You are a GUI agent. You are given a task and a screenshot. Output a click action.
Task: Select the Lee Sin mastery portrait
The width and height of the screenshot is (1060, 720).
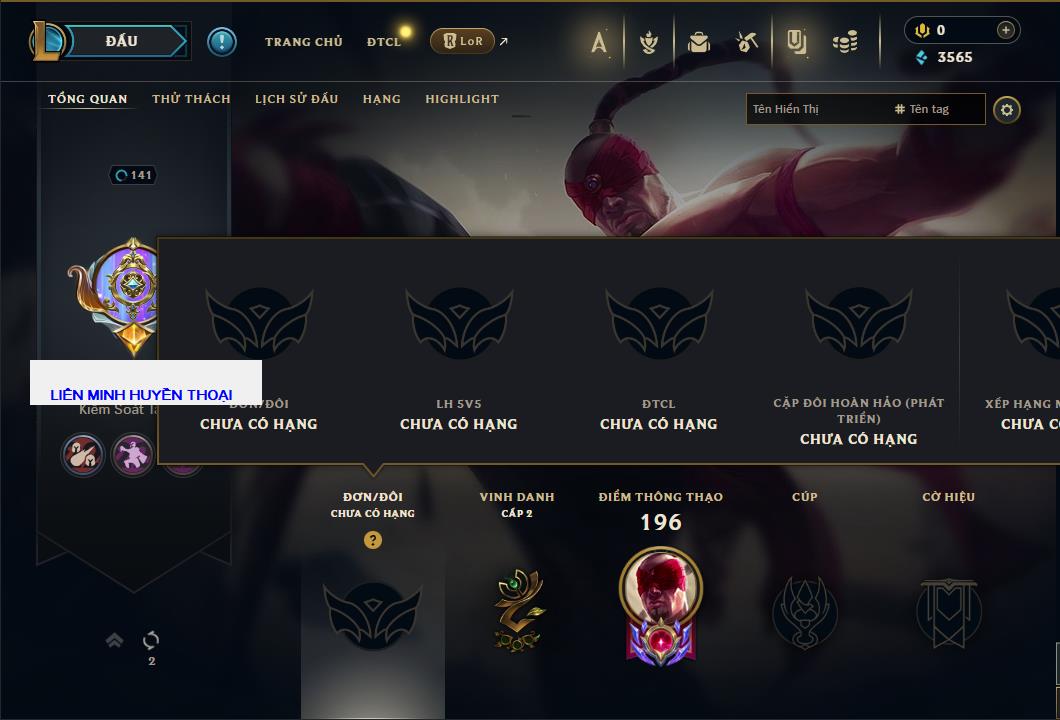(x=660, y=587)
